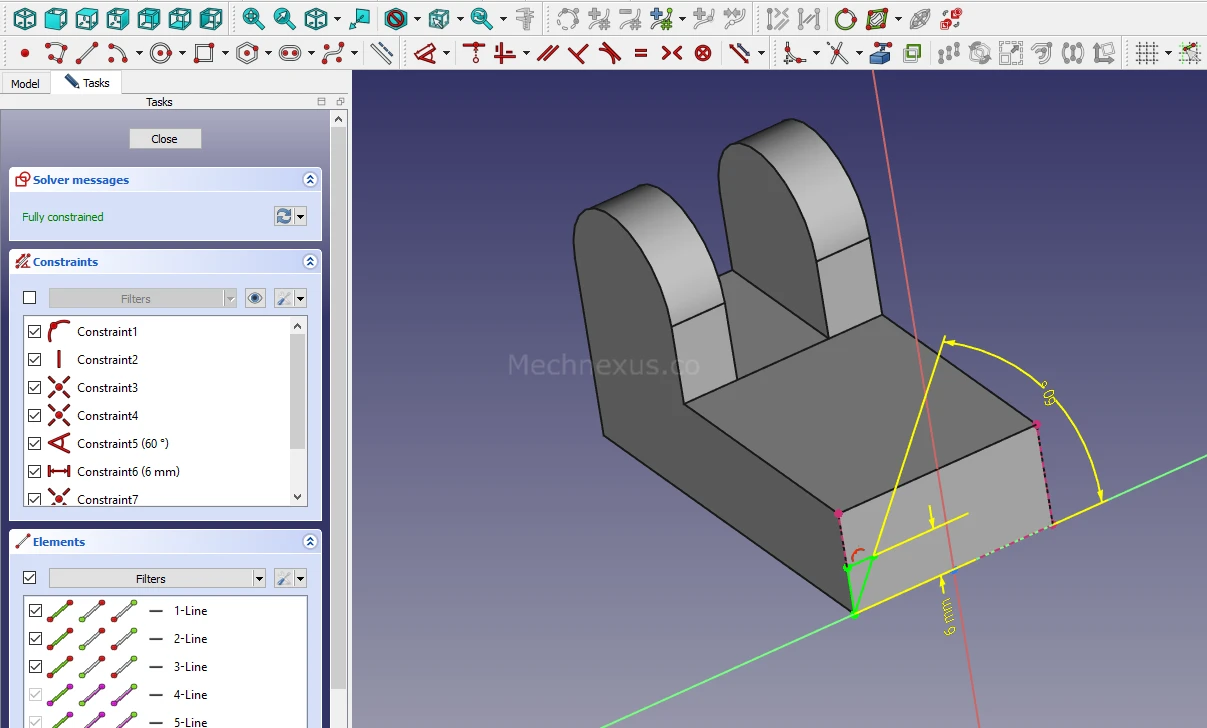The height and width of the screenshot is (728, 1207).
Task: Click the Fit All zoom icon
Action: pos(254,18)
